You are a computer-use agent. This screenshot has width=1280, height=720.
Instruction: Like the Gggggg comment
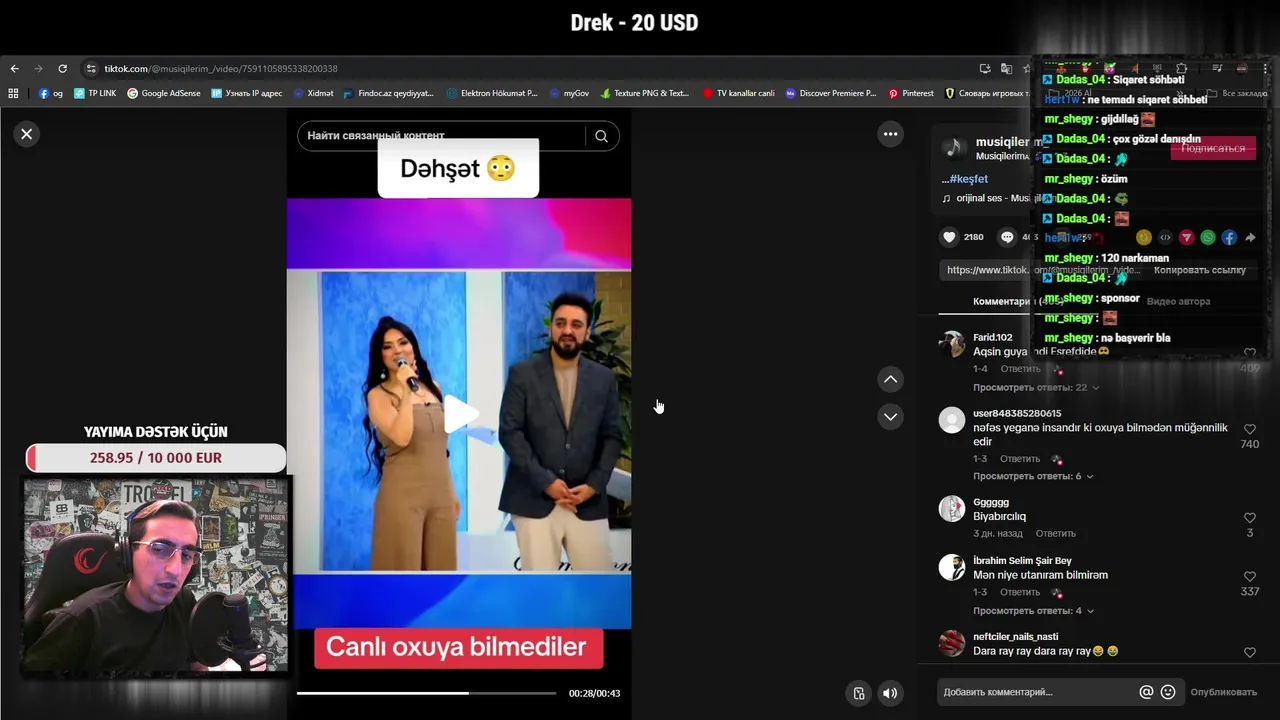pyautogui.click(x=1249, y=518)
